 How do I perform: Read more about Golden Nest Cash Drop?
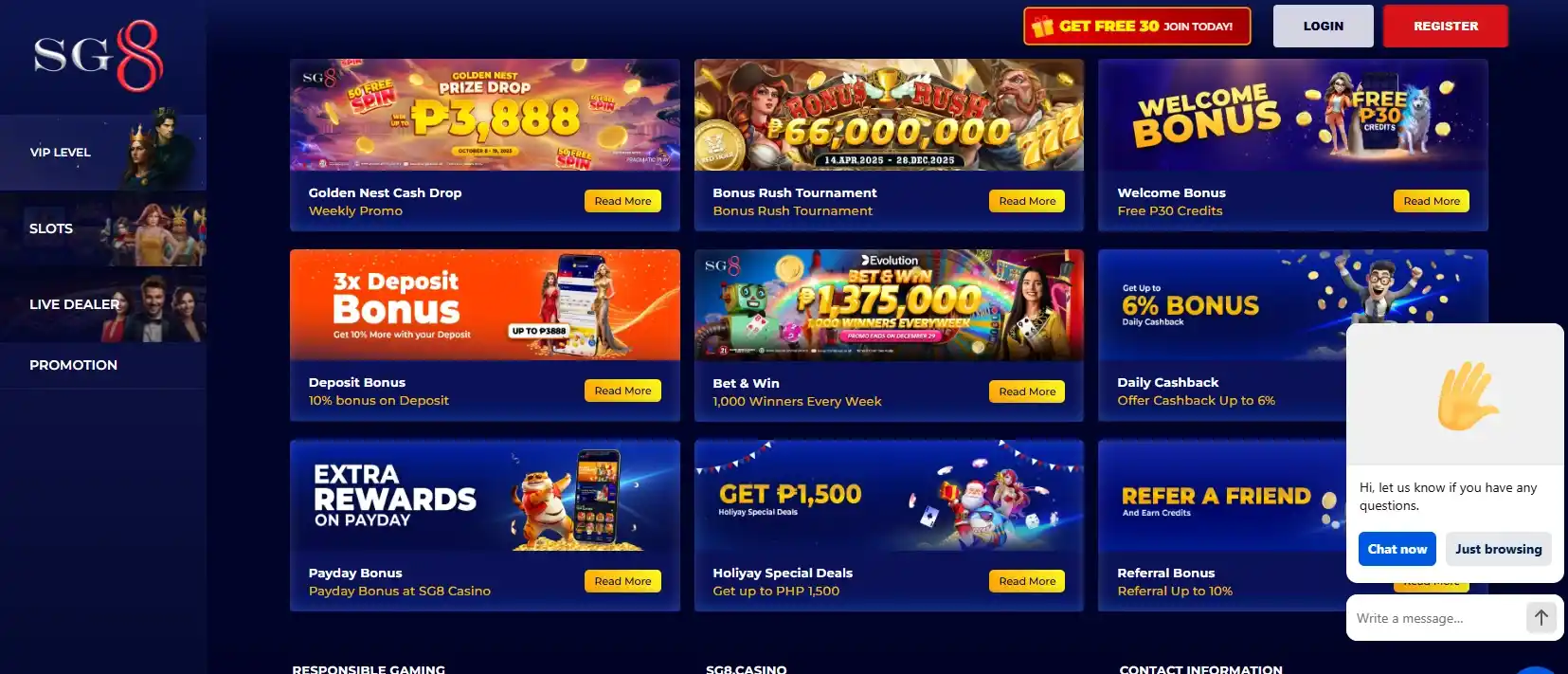click(x=622, y=201)
